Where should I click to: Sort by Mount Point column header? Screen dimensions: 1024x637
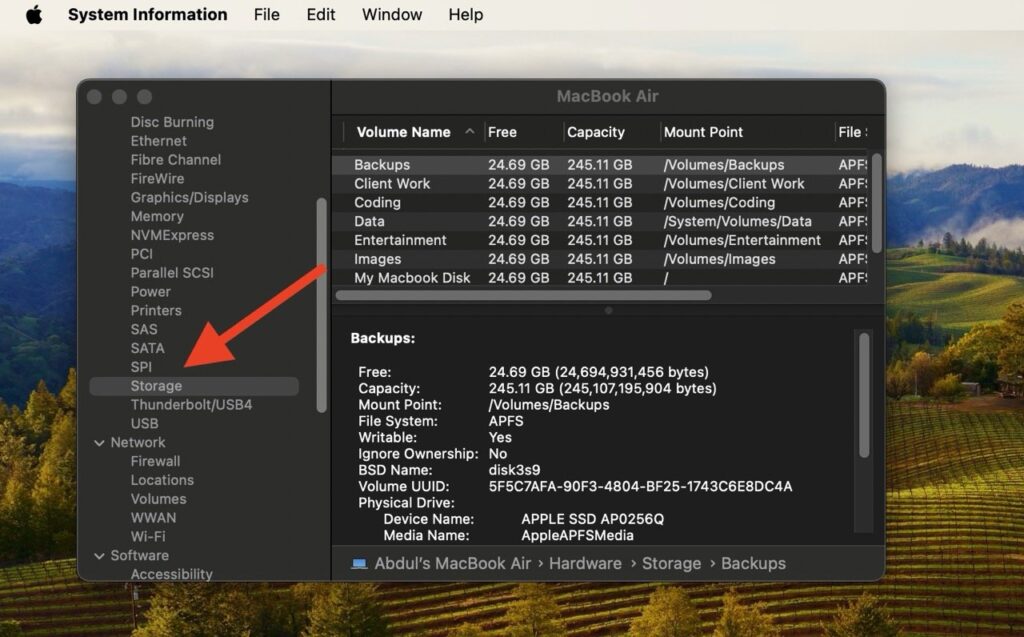pos(703,132)
